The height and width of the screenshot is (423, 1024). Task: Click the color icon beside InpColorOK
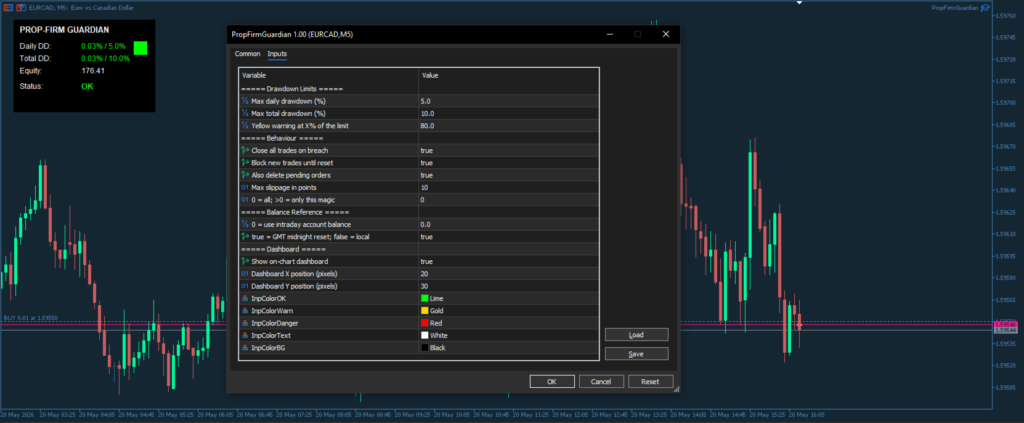245,298
